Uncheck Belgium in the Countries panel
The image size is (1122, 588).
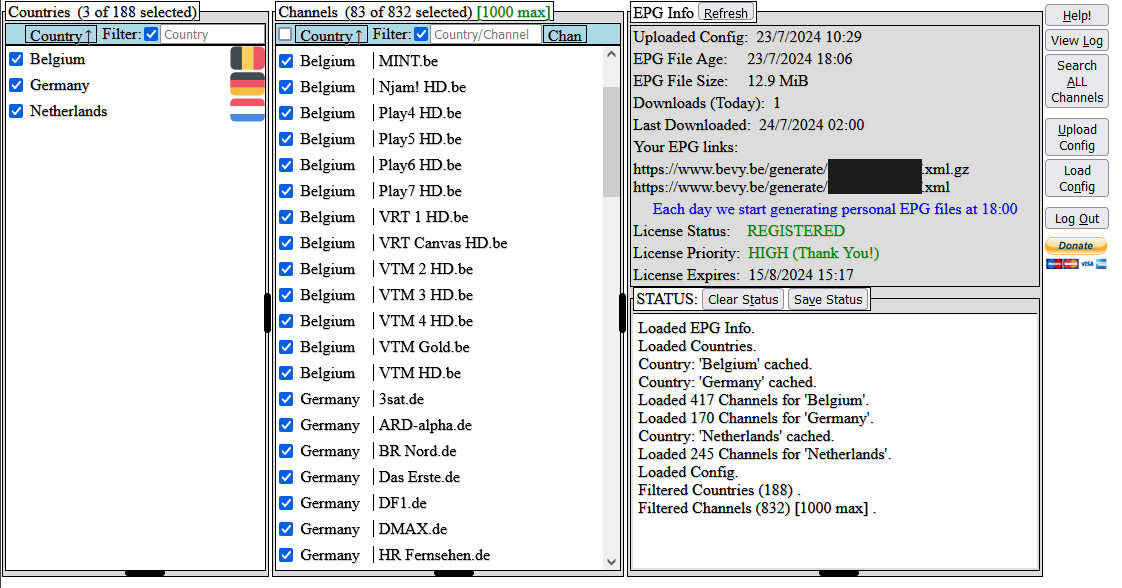point(16,59)
